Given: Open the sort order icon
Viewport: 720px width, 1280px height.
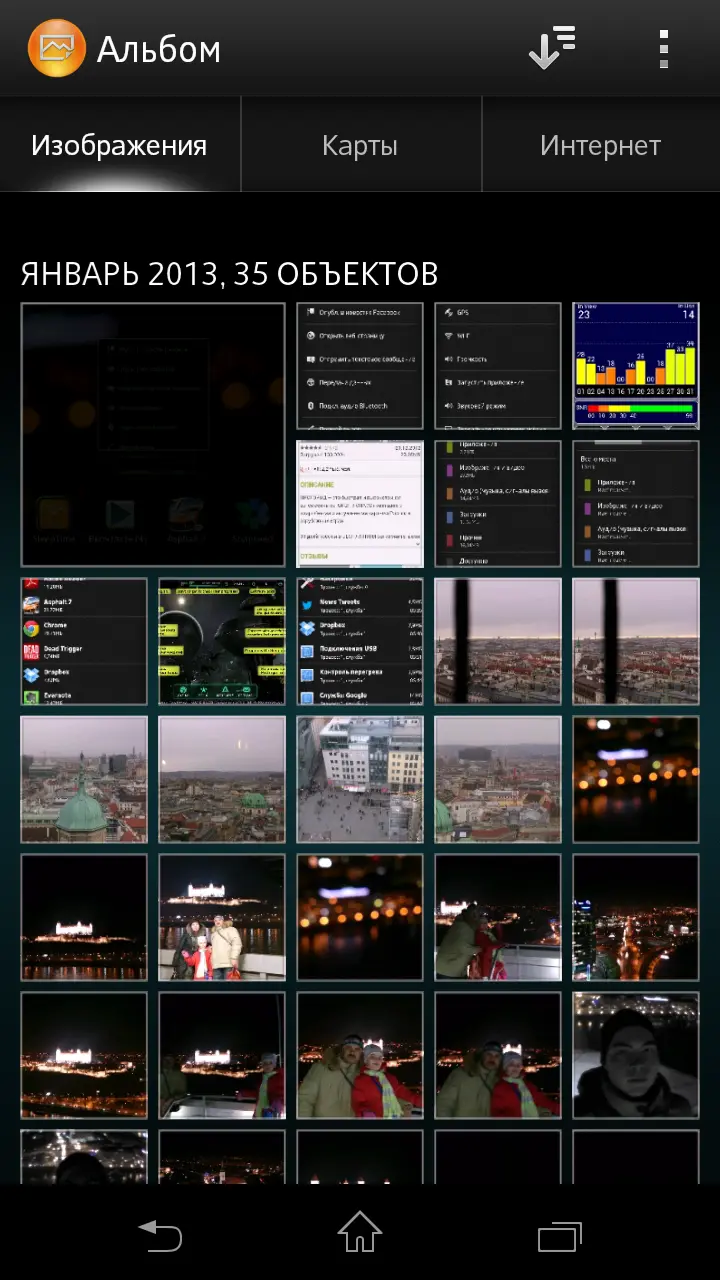Looking at the screenshot, I should [x=551, y=48].
